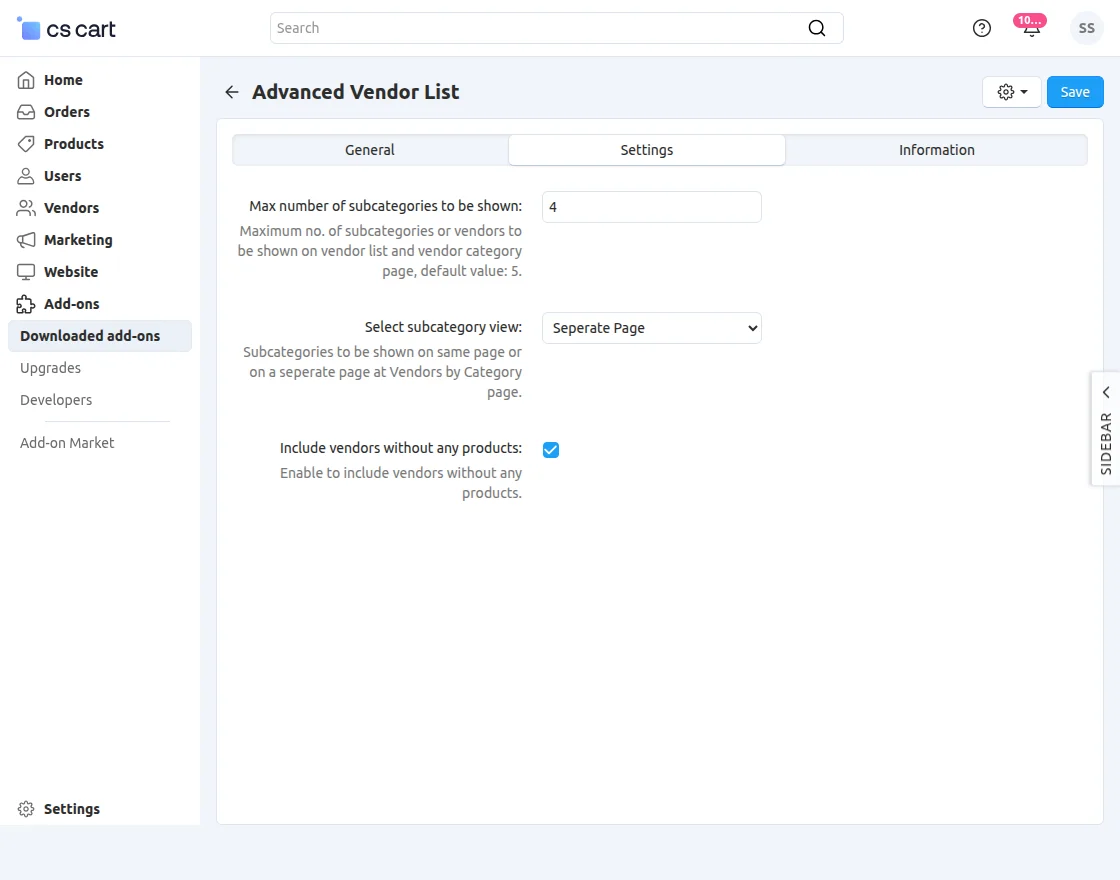Click the notification bell with badge
This screenshot has height=880, width=1120.
[x=1030, y=30]
